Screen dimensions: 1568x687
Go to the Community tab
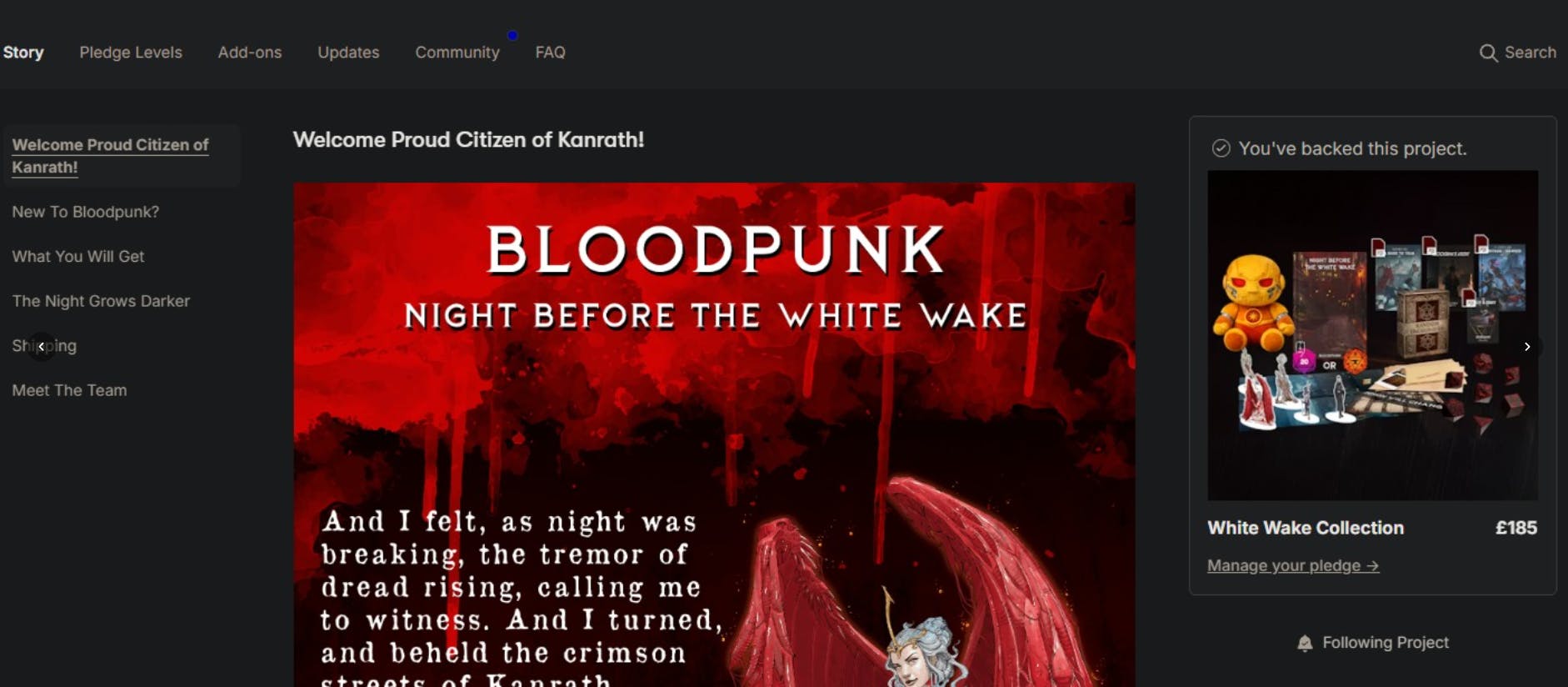[x=457, y=52]
